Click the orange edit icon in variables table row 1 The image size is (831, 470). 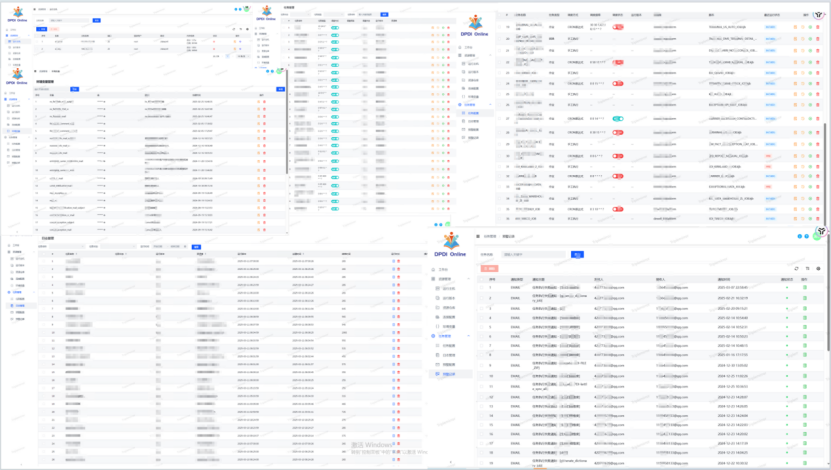click(259, 102)
